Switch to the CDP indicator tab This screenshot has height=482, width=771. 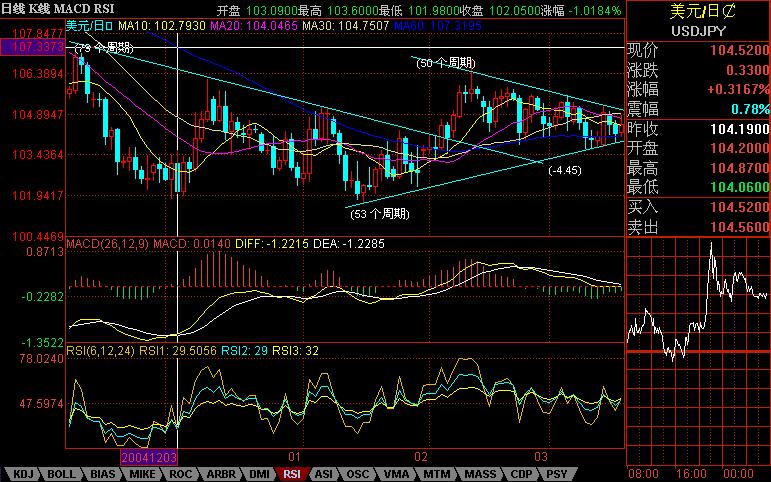(521, 474)
